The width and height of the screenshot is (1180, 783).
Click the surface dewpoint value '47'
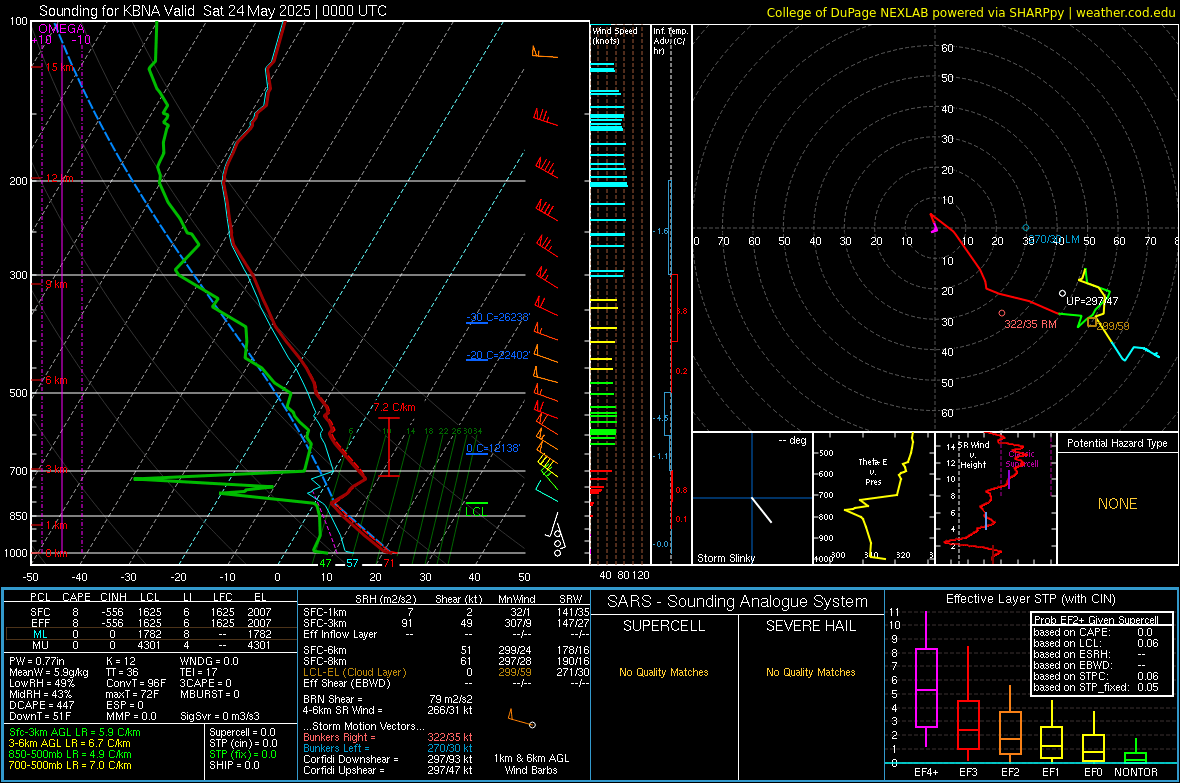325,563
